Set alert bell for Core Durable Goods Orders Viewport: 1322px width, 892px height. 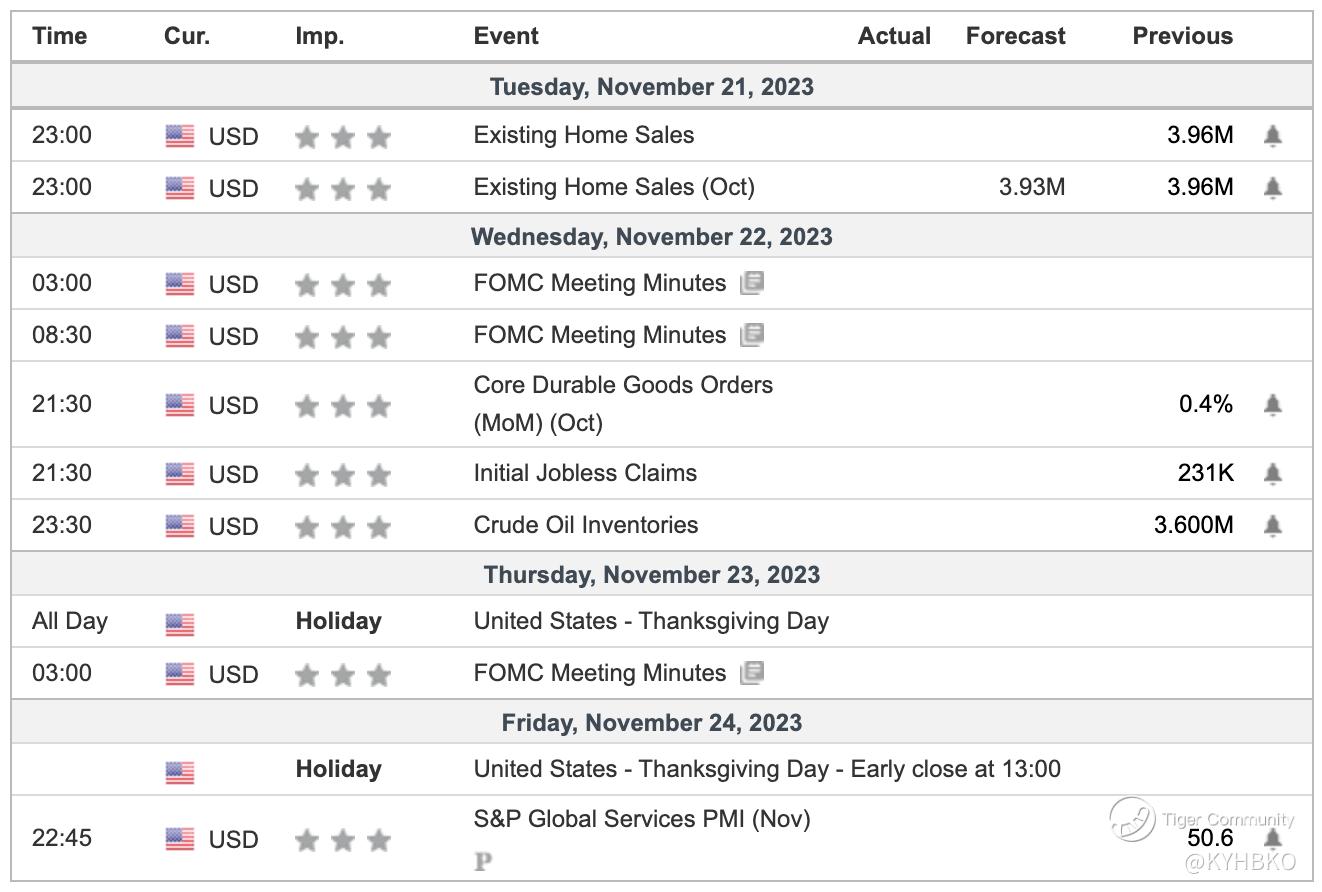(x=1272, y=404)
